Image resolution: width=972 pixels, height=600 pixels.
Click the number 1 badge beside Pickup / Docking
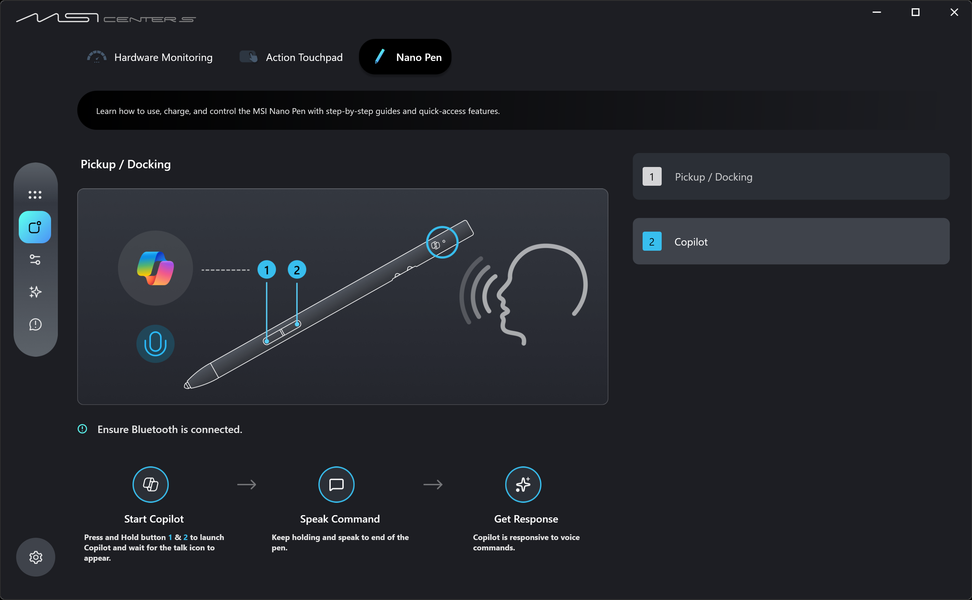(x=652, y=177)
